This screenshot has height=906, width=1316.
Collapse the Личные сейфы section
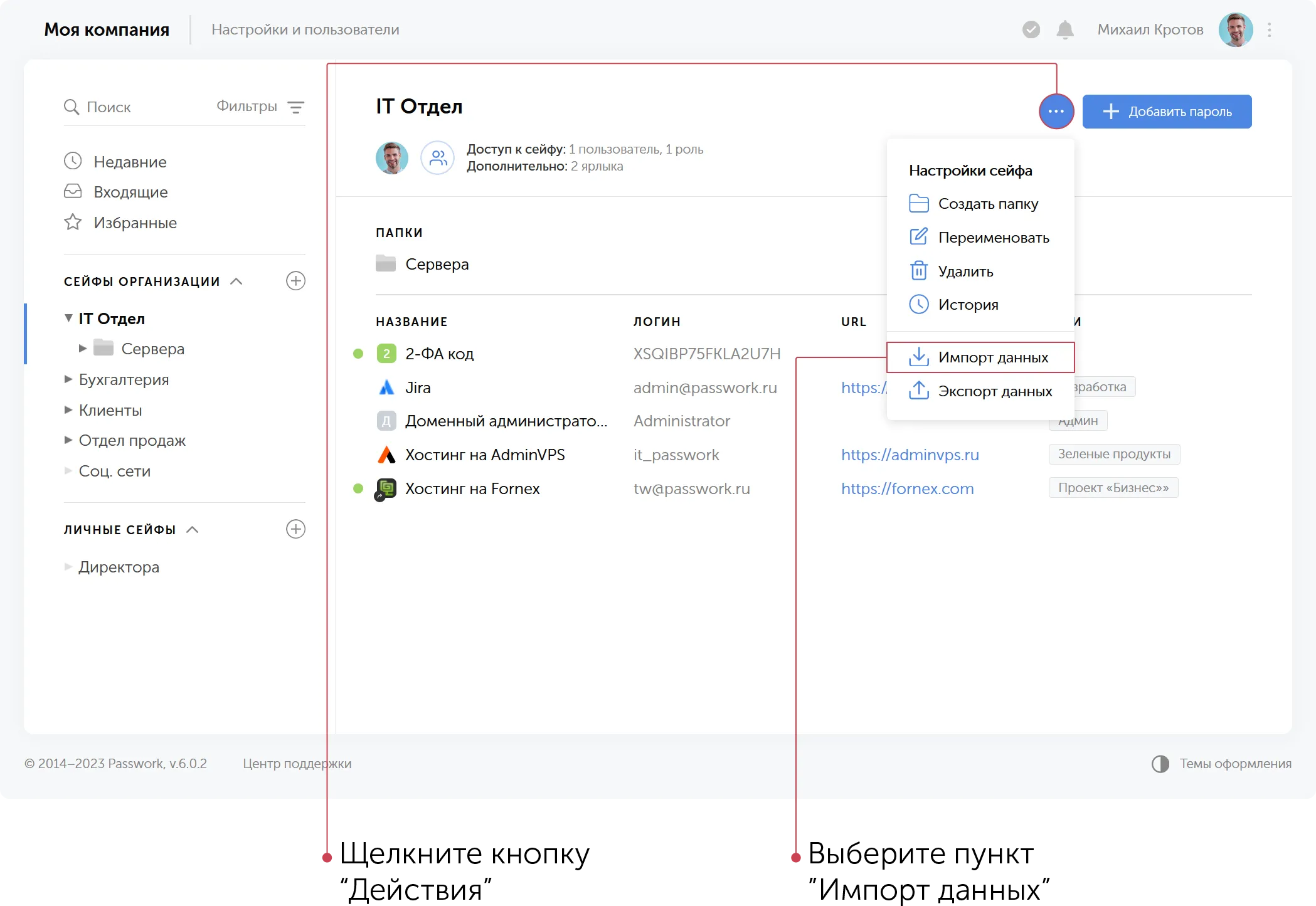point(193,530)
